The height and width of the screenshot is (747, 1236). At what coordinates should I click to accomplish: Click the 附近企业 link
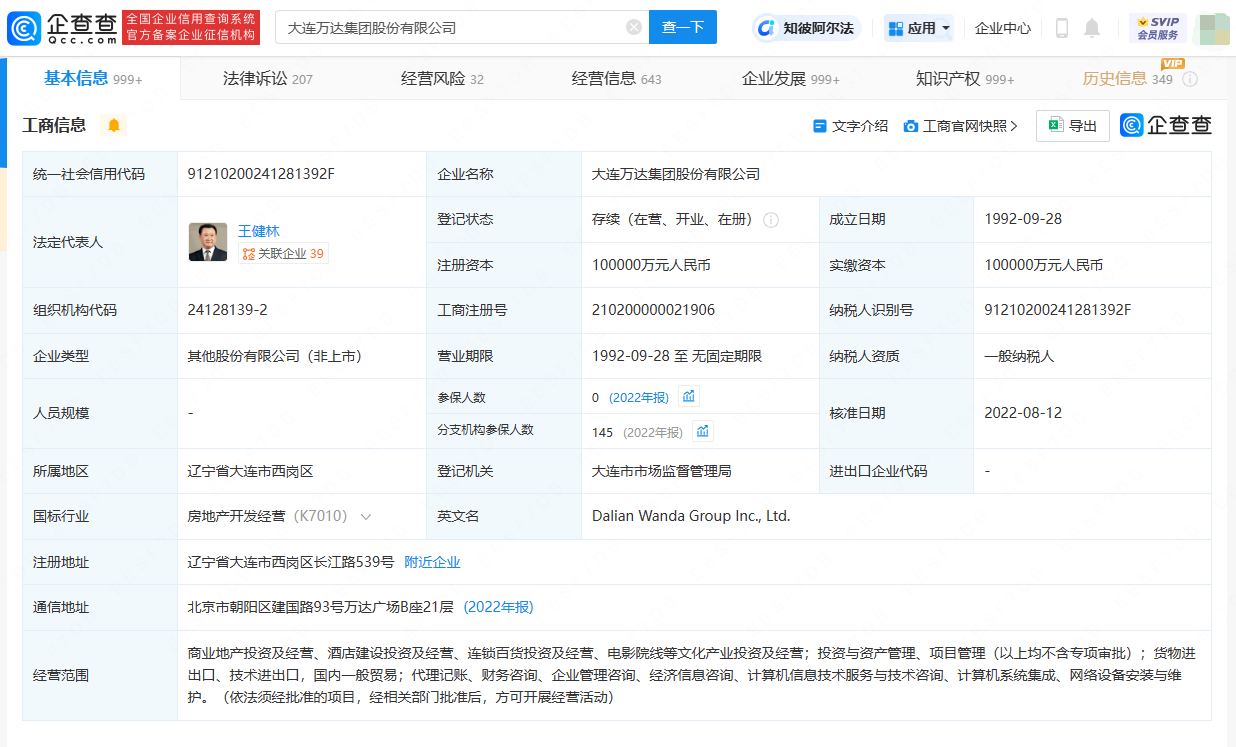click(x=432, y=562)
